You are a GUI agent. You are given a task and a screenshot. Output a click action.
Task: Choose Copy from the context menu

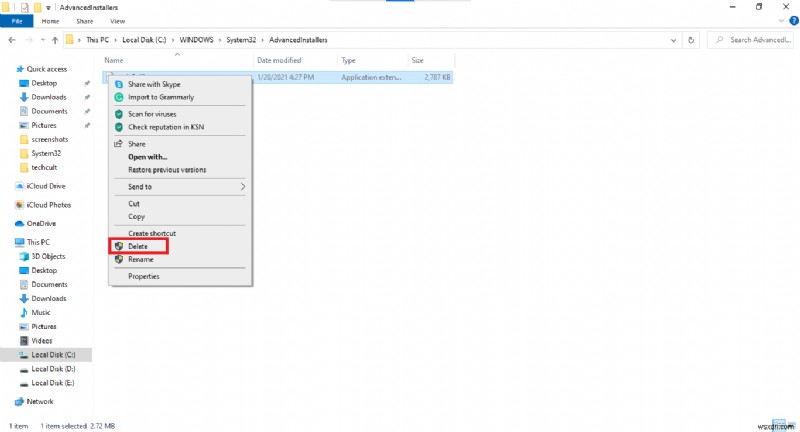[180, 216]
